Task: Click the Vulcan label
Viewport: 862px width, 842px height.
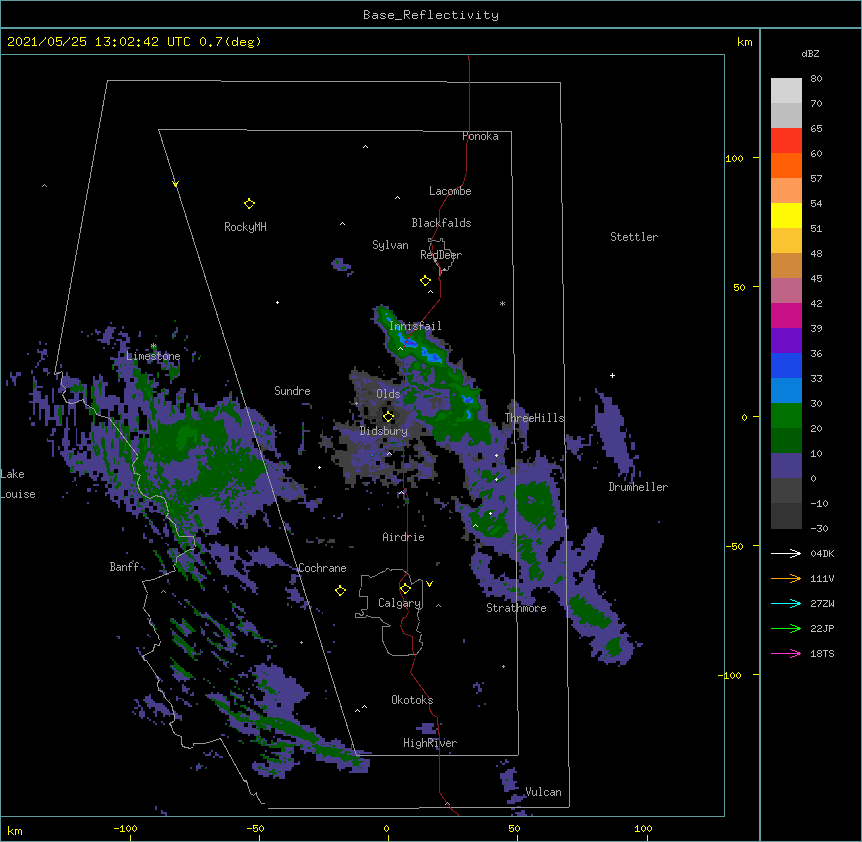Action: pos(543,792)
